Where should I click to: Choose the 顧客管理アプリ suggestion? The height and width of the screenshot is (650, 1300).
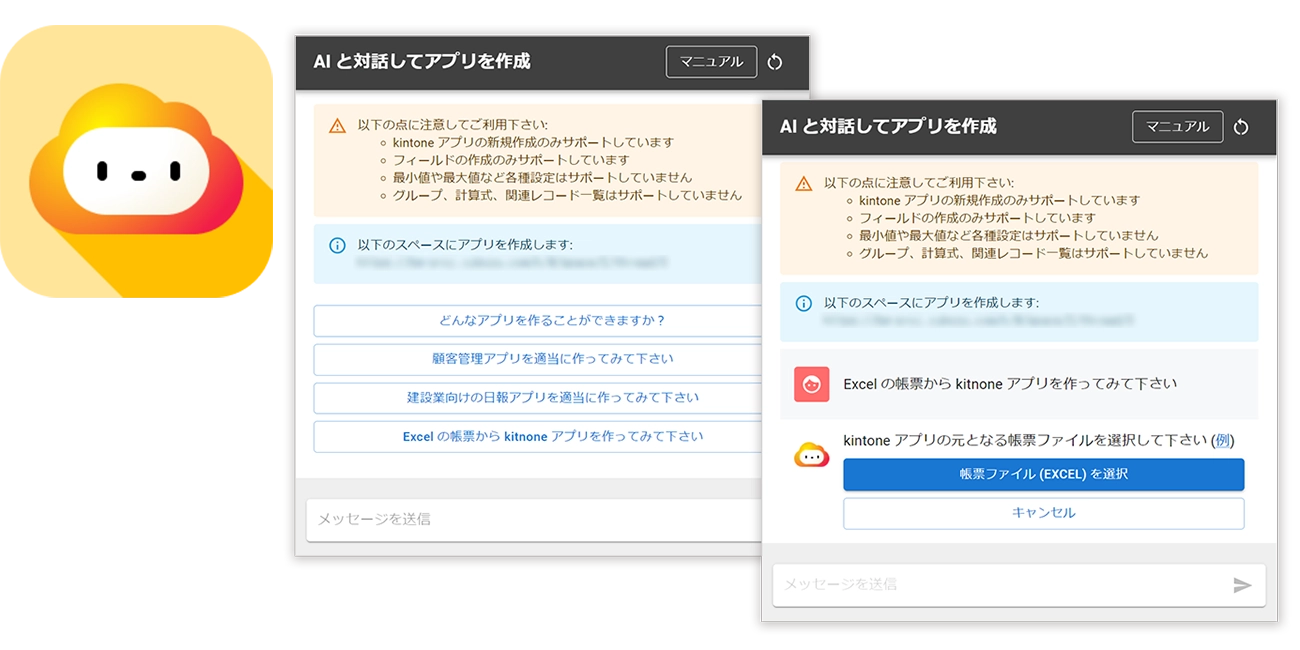540,359
